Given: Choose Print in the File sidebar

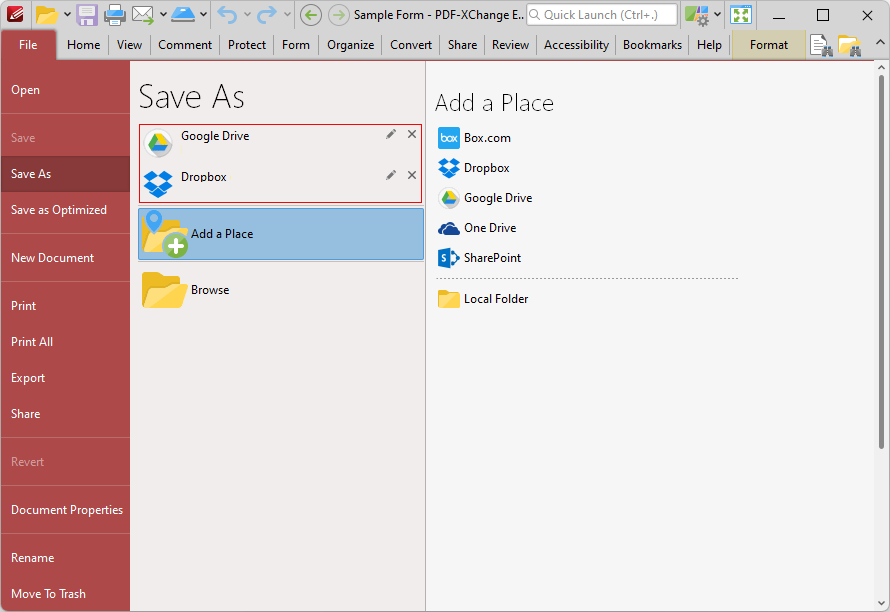Looking at the screenshot, I should point(65,305).
